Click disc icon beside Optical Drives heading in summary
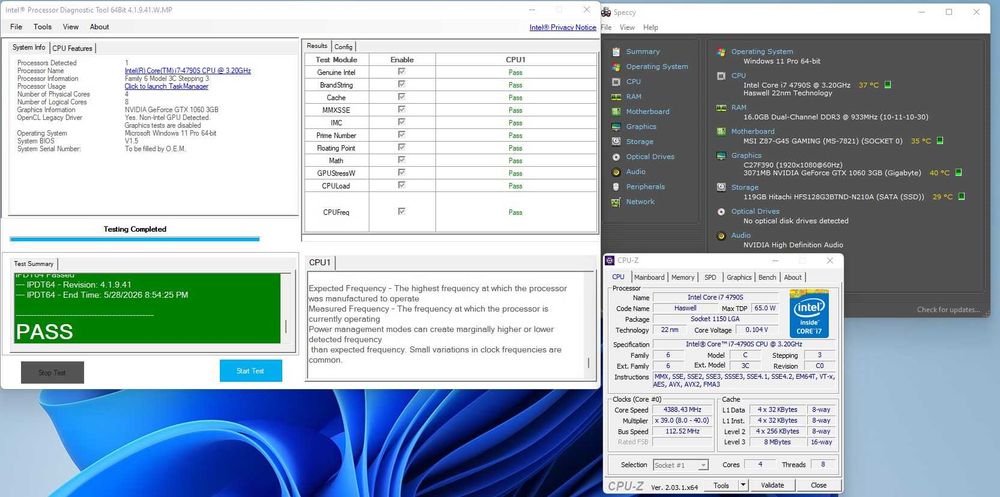The height and width of the screenshot is (497, 1000). pos(721,212)
